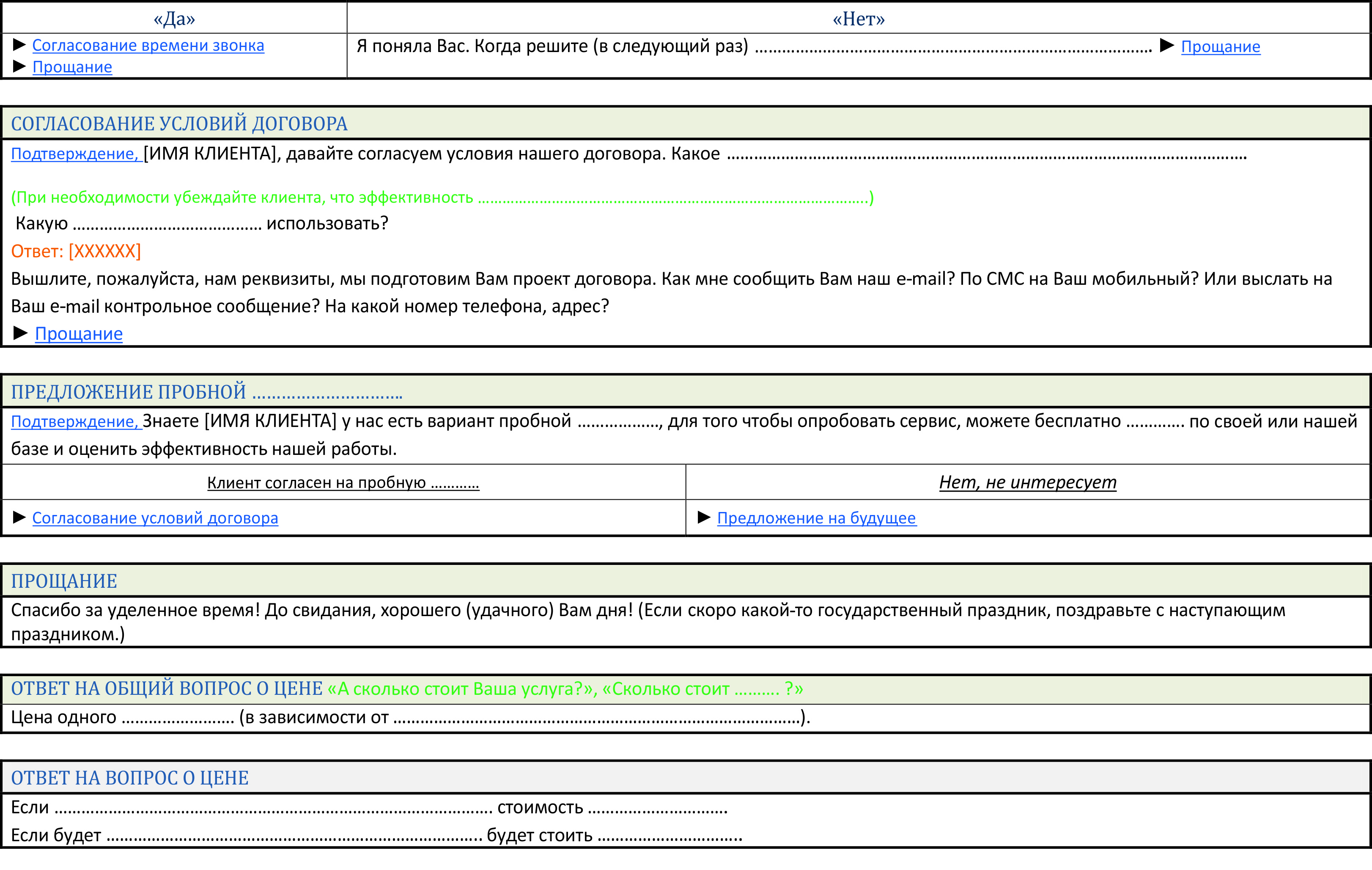Click arrow icon before 'Согласование условий договора' link
The width and height of the screenshot is (1372, 870).
(x=19, y=517)
